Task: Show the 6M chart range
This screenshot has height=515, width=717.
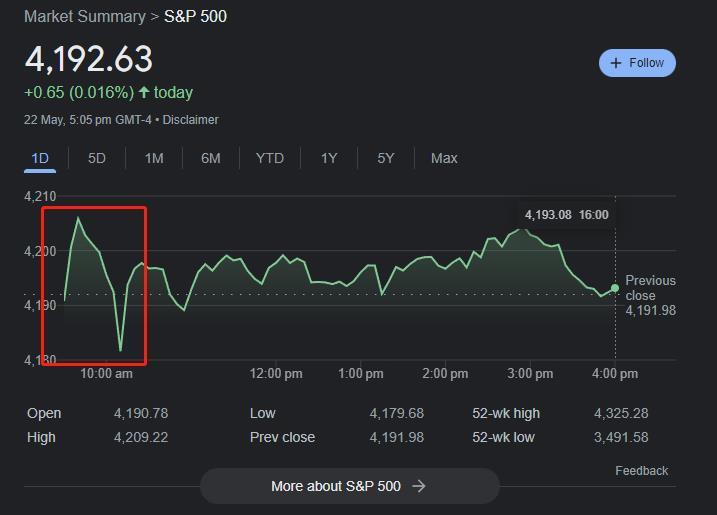Action: [x=210, y=158]
